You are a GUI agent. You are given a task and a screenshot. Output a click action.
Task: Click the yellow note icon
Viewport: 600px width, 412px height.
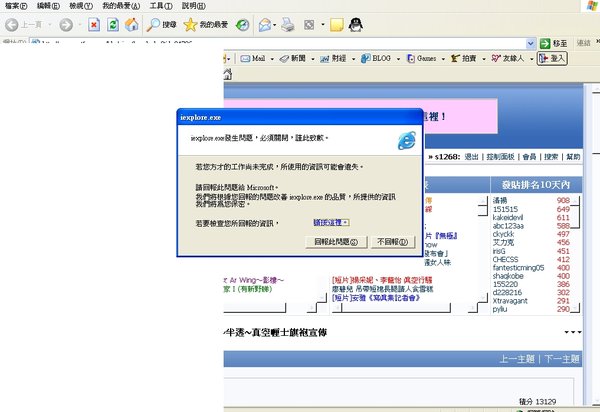tap(336, 25)
